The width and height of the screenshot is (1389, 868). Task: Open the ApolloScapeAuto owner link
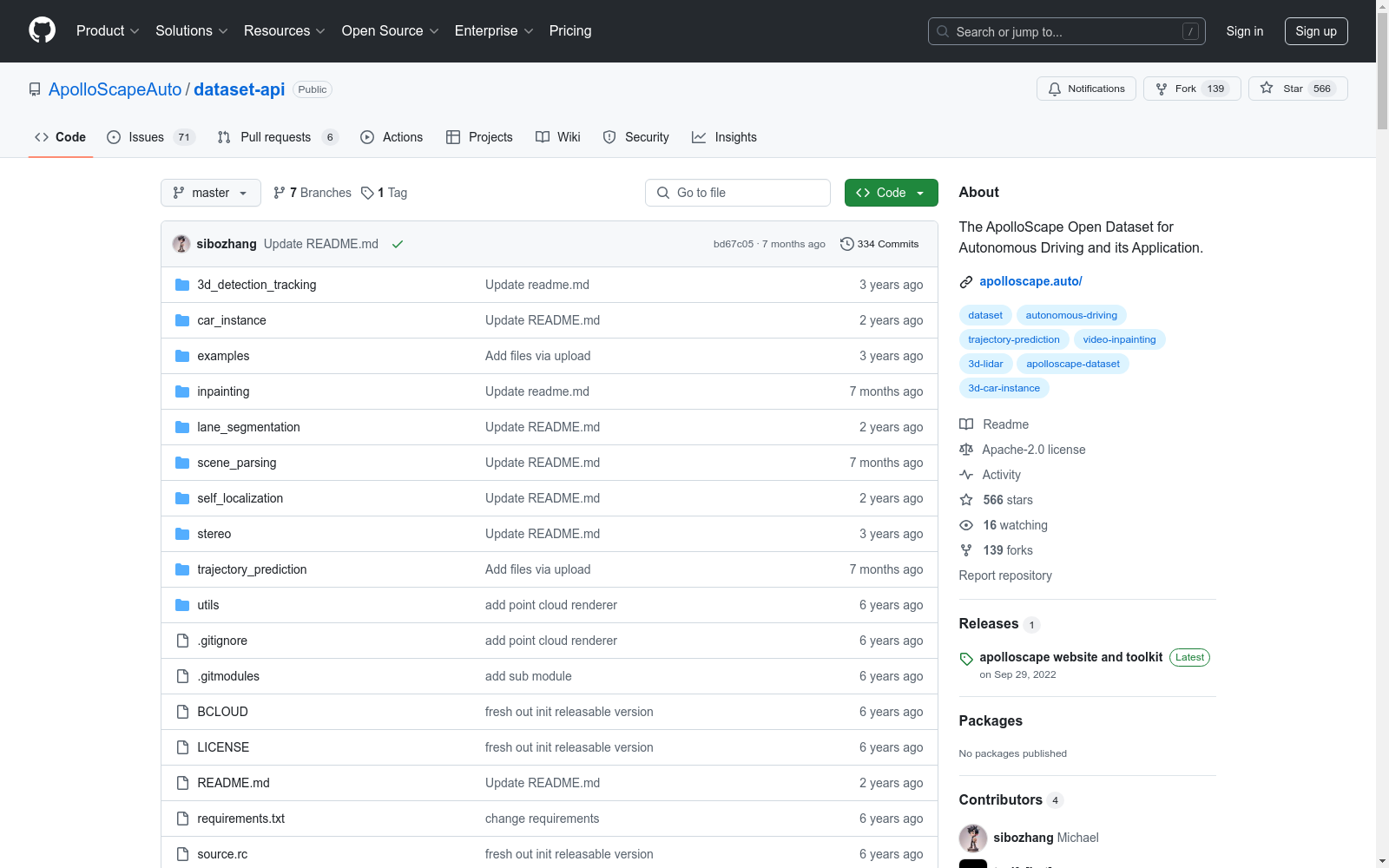[115, 89]
